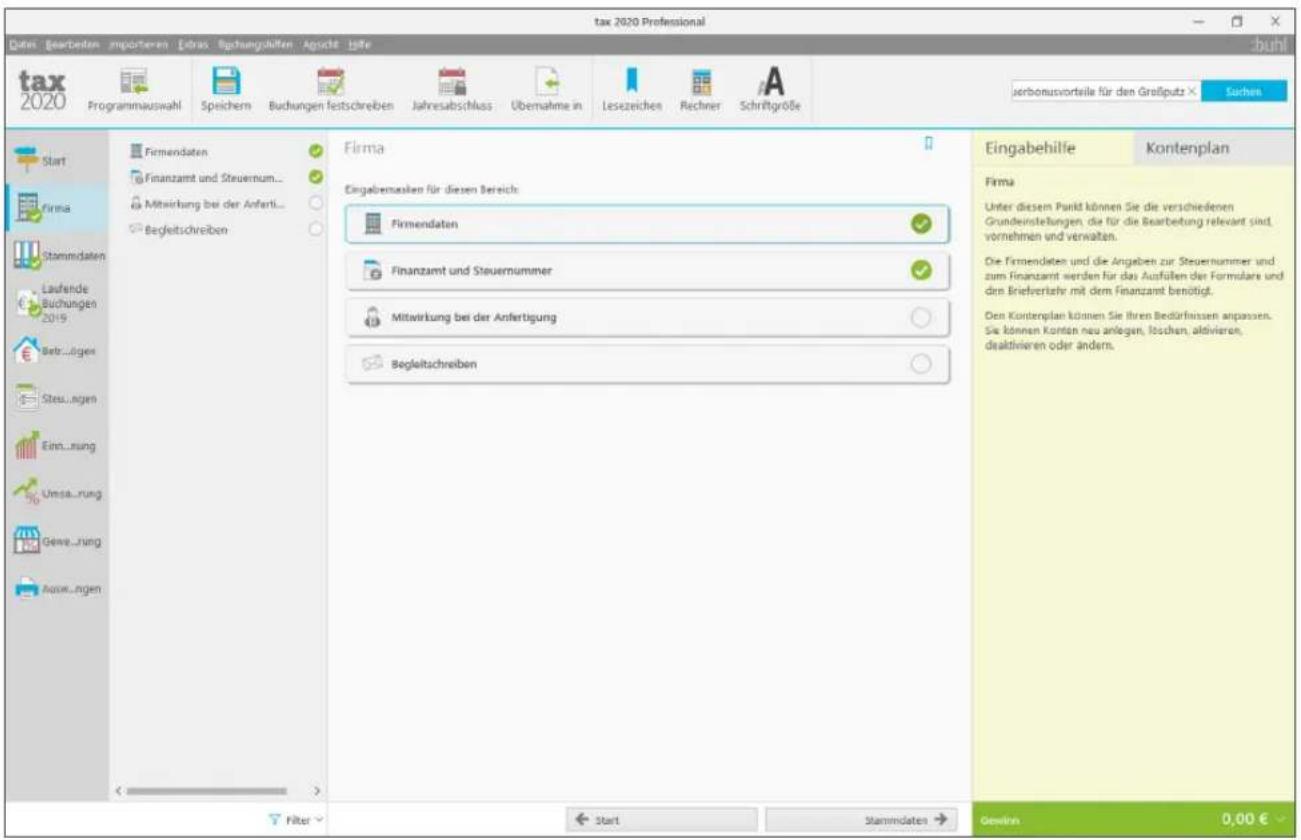The height and width of the screenshot is (840, 1301).
Task: Go forward with the Stammdaten button
Action: pyautogui.click(x=861, y=819)
